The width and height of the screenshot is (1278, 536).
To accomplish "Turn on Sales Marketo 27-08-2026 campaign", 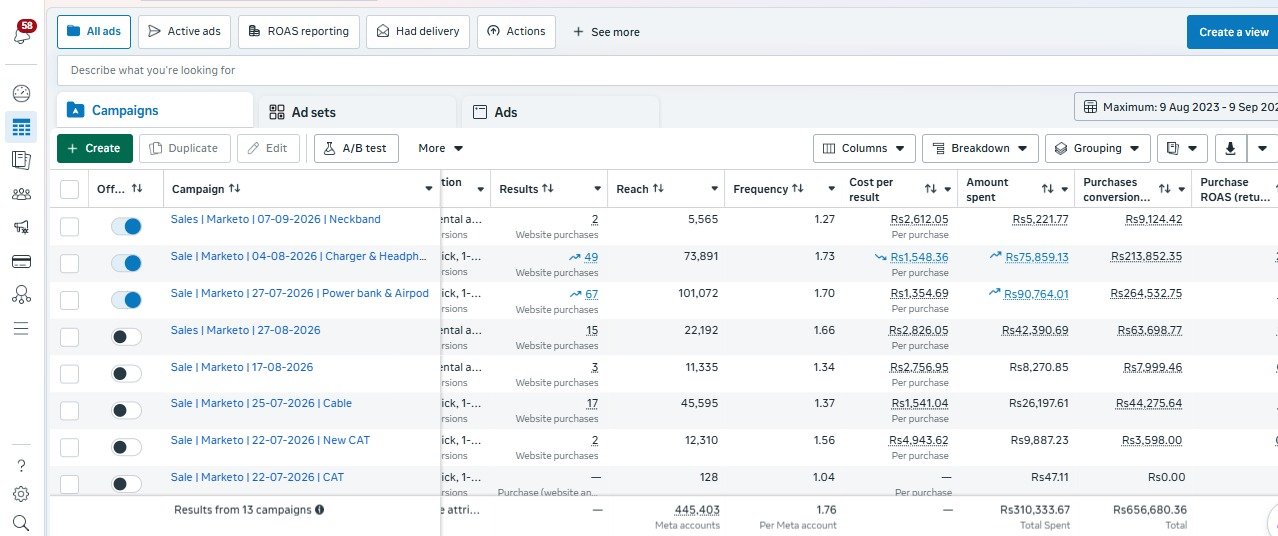I will click(126, 337).
